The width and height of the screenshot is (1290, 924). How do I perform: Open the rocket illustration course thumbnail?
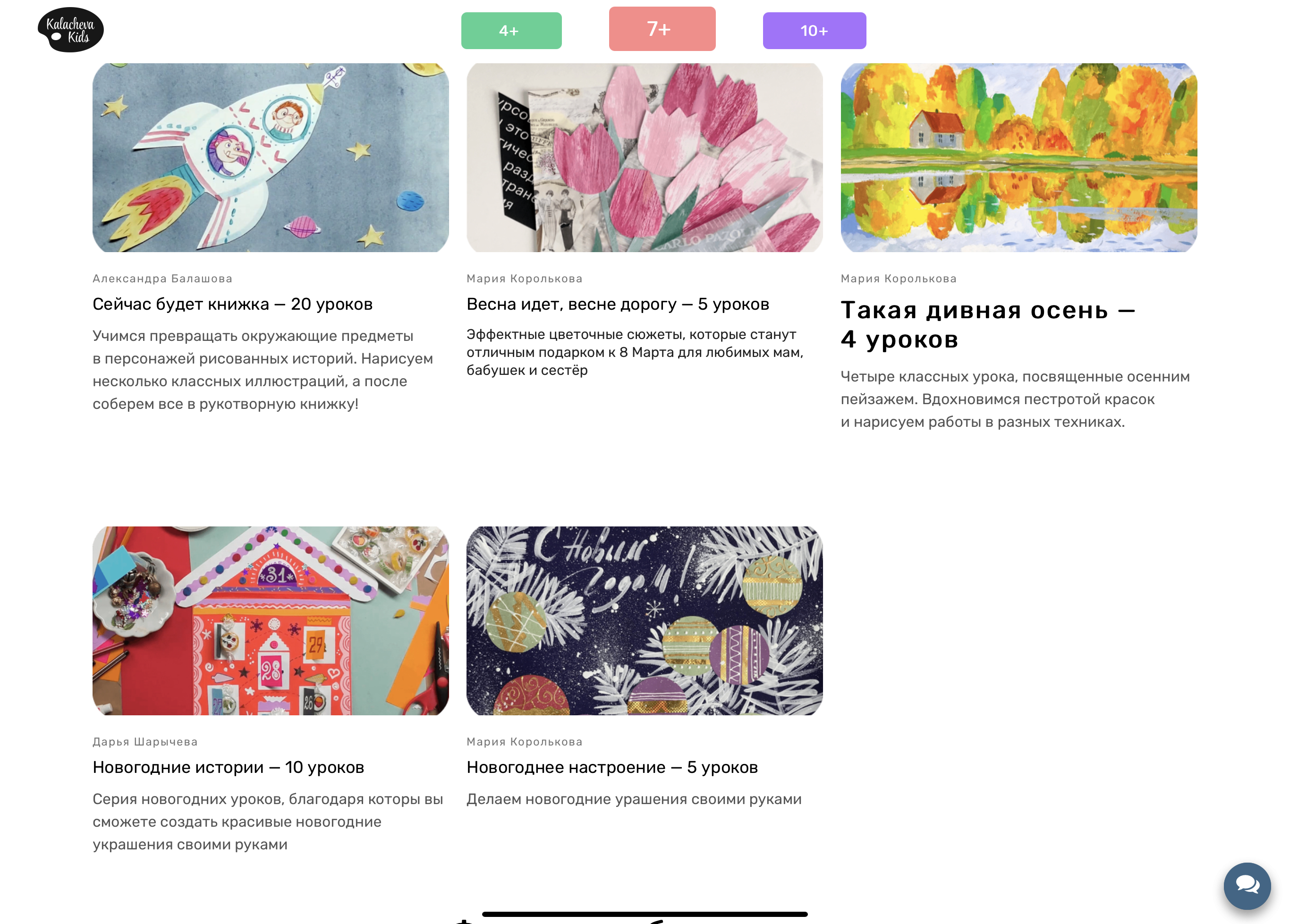click(x=270, y=158)
